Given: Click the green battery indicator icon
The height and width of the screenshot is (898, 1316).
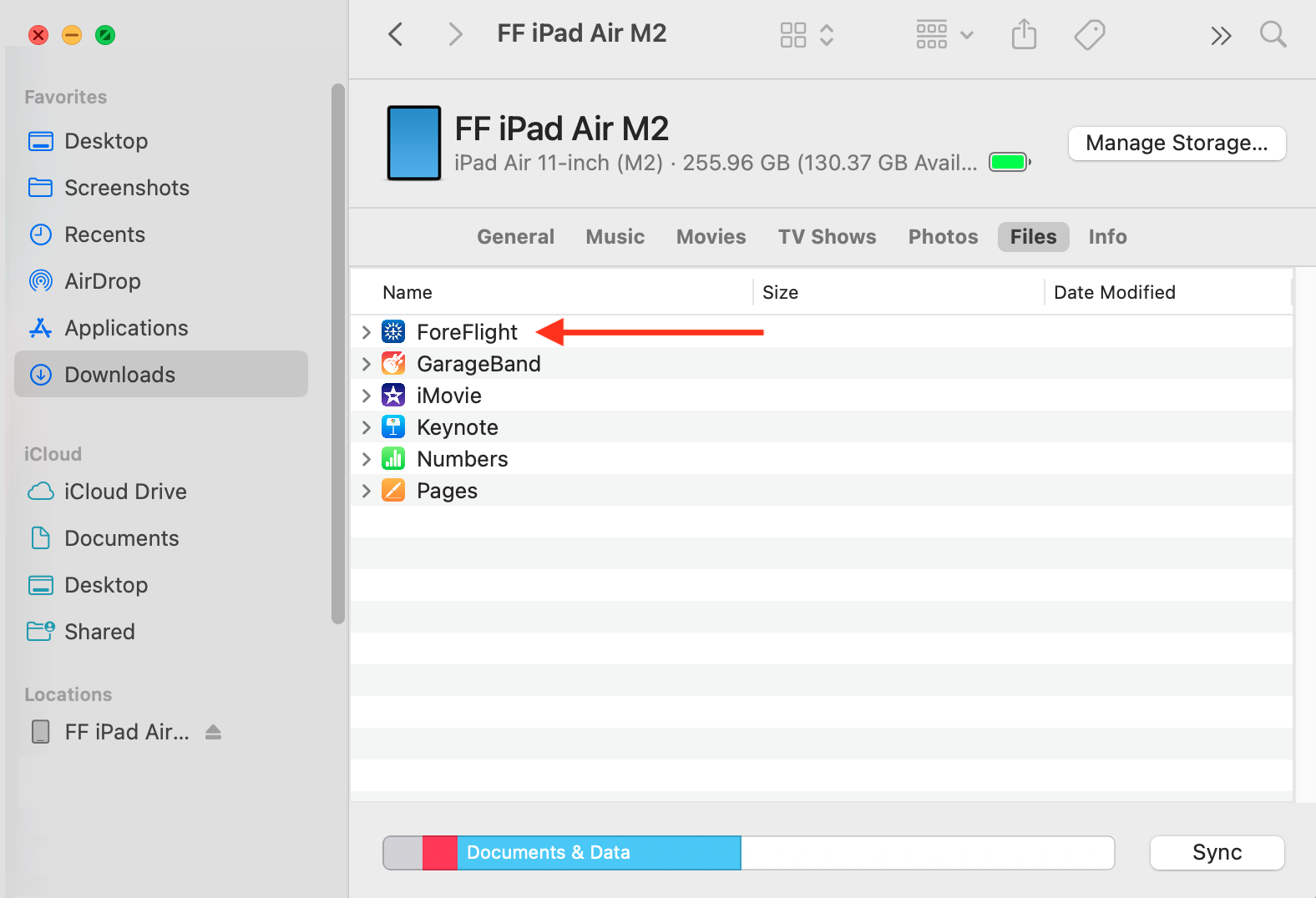Looking at the screenshot, I should click(1010, 162).
